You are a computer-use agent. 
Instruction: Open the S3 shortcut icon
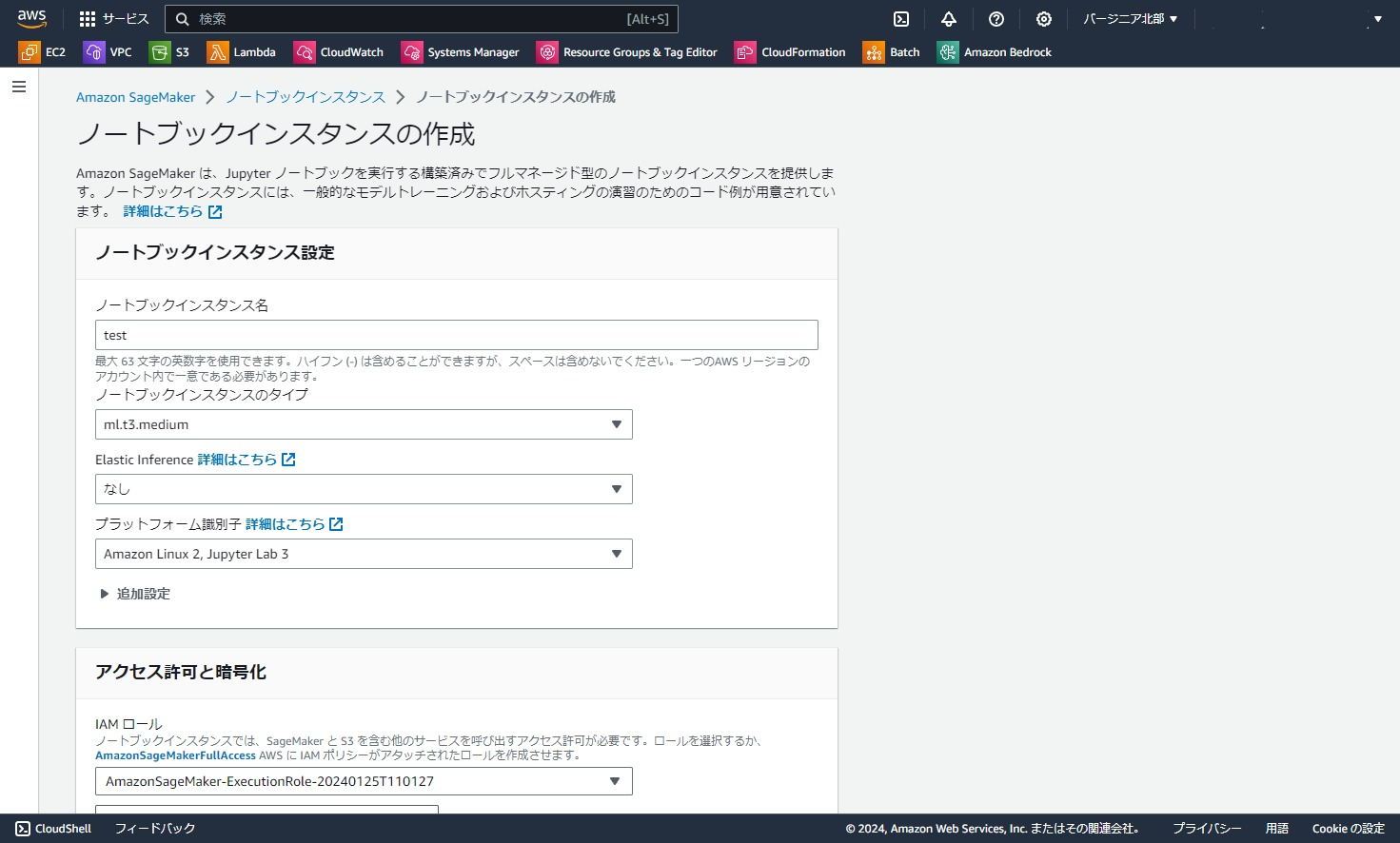[x=159, y=52]
